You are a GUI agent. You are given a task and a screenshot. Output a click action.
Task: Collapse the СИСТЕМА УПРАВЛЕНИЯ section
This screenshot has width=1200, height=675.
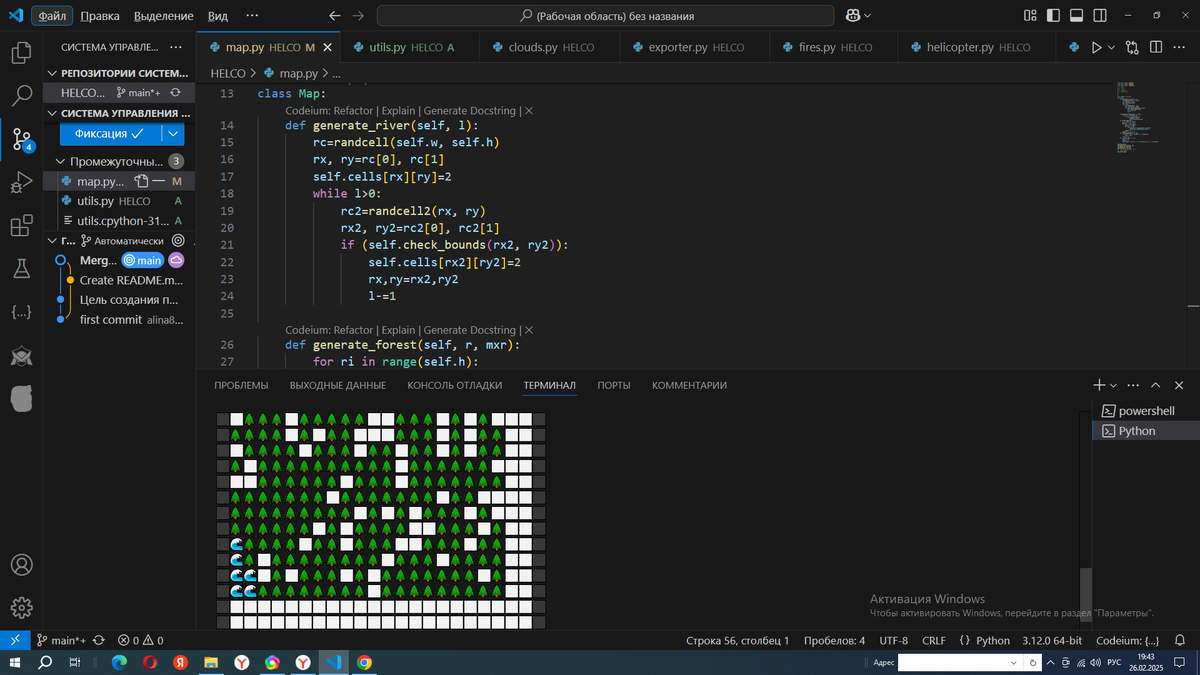point(53,113)
